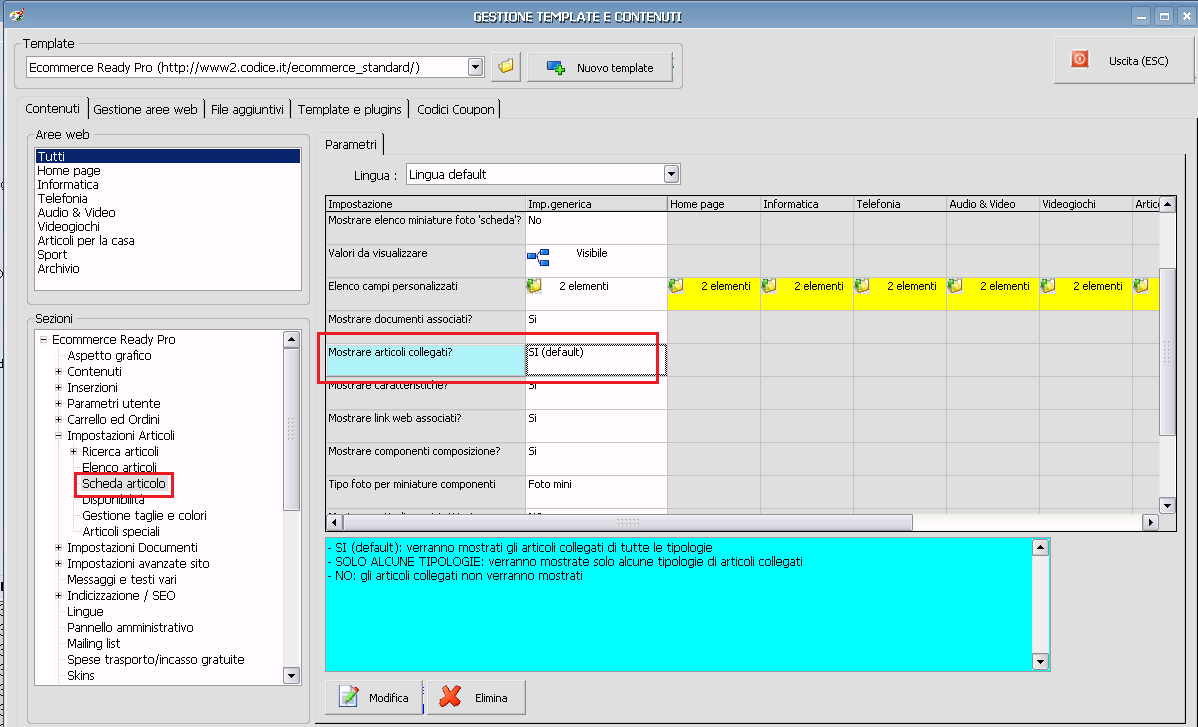Open the Template e plugins tab
The image size is (1198, 727).
[x=349, y=109]
